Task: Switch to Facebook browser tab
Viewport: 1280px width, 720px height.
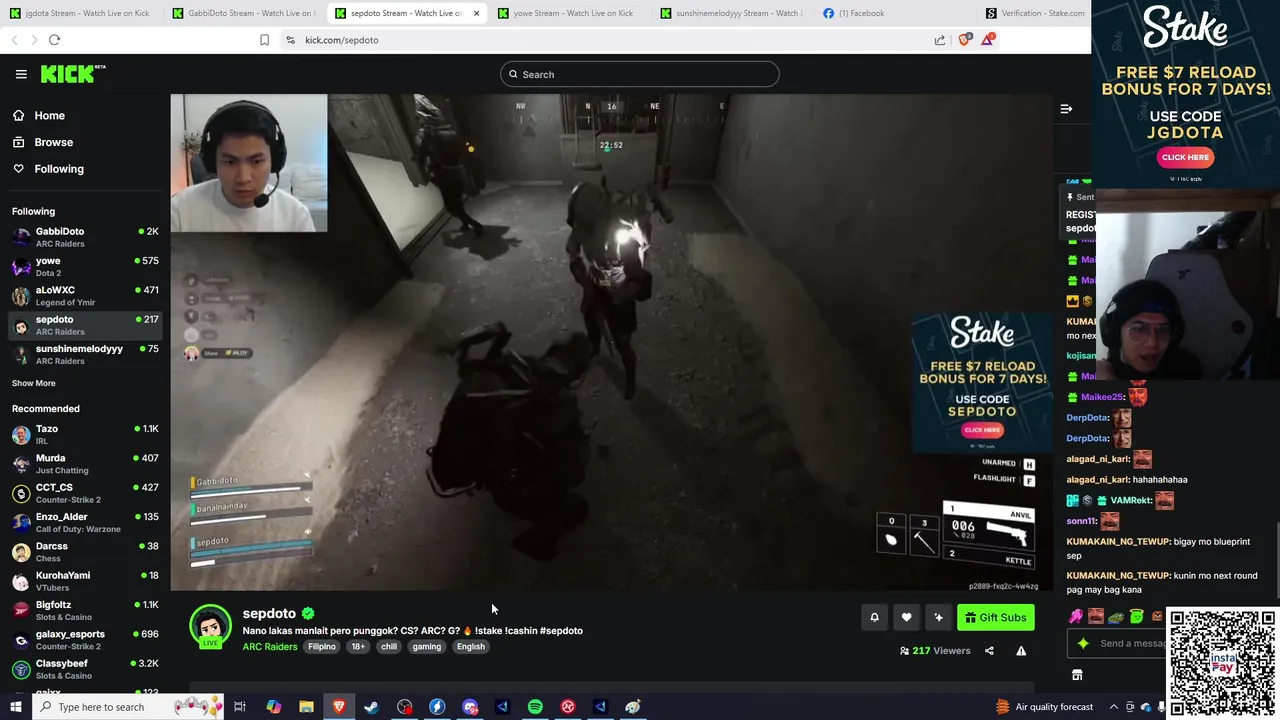Action: coord(892,13)
